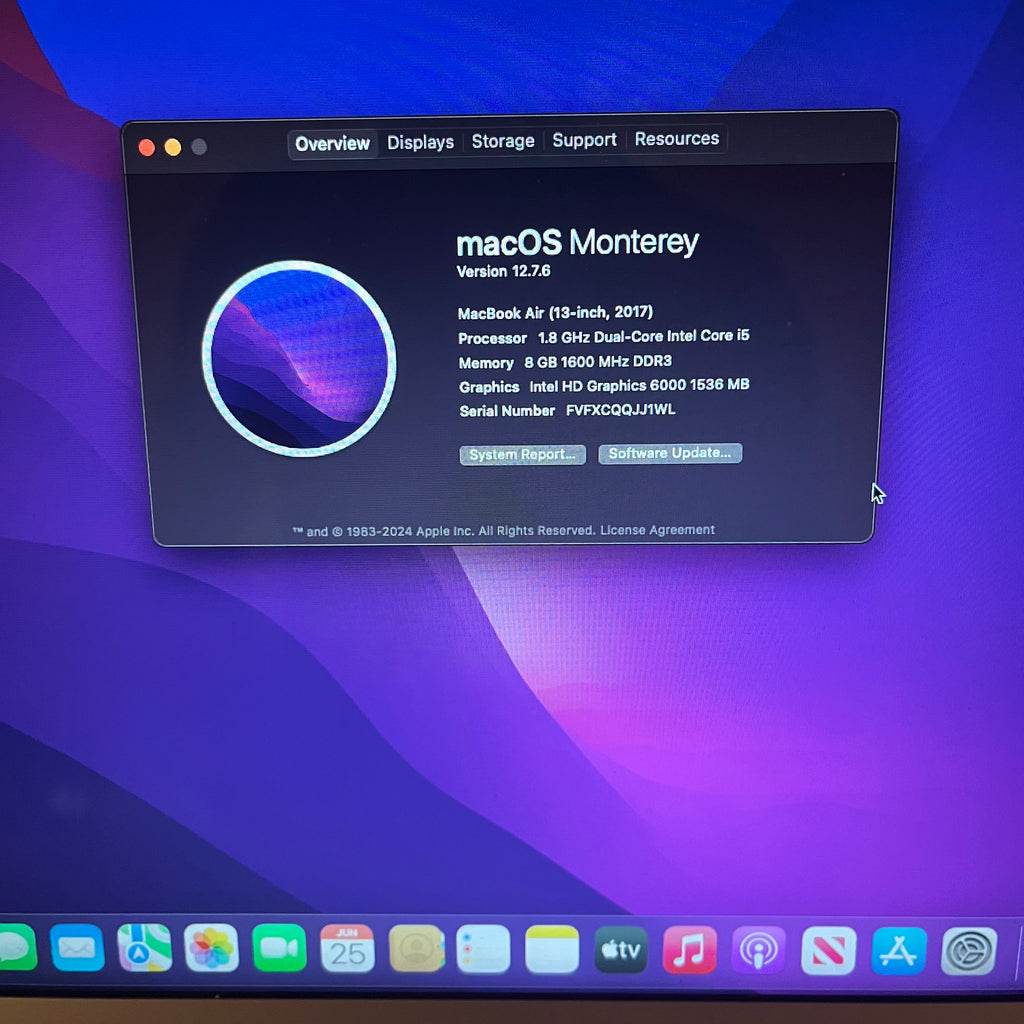Click the 8 GB 1600 MHz DDR3 text
Image resolution: width=1024 pixels, height=1024 pixels.
pos(598,361)
